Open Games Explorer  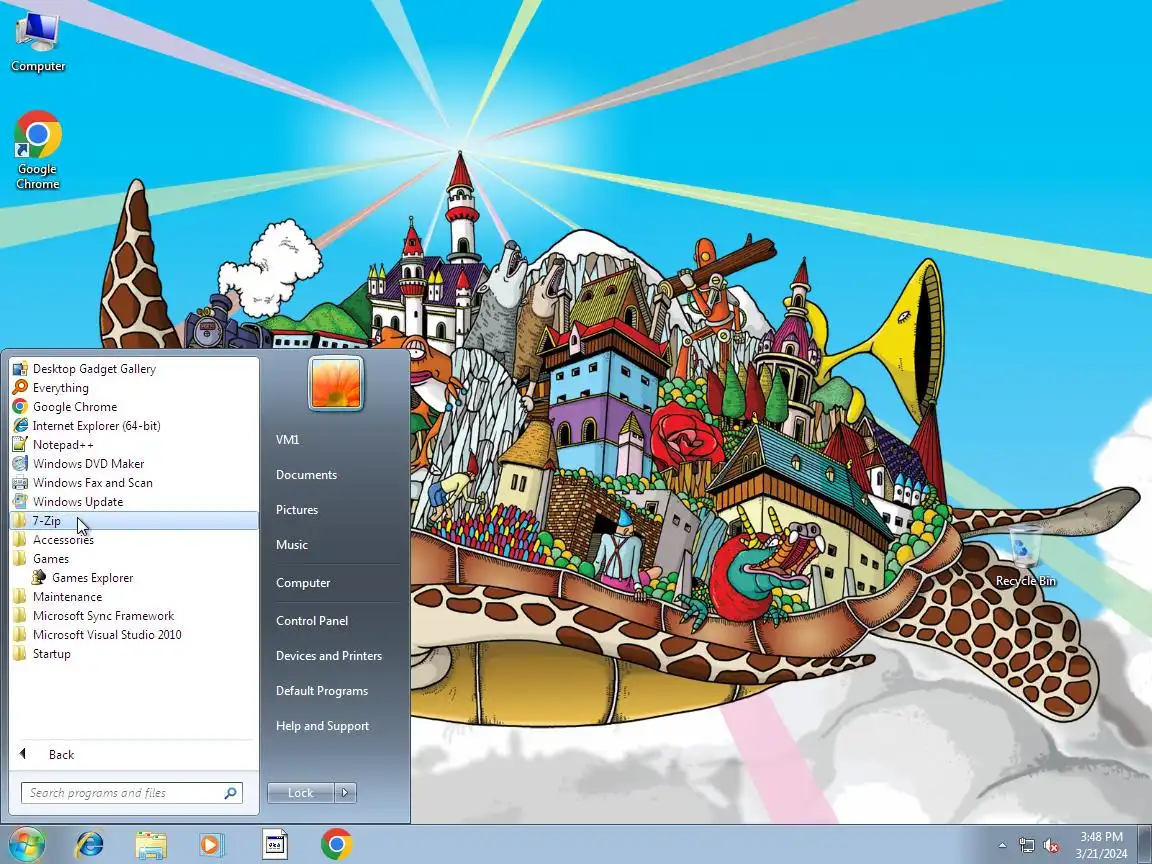(x=134, y=578)
